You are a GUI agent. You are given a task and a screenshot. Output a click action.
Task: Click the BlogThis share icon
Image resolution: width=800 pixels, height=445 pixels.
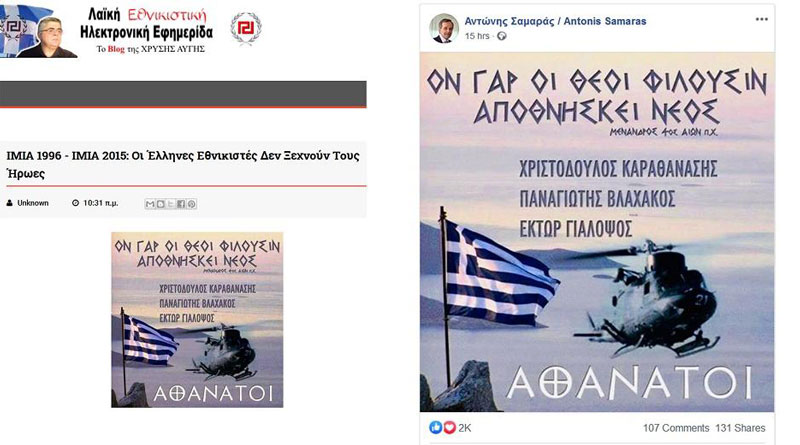[x=160, y=204]
